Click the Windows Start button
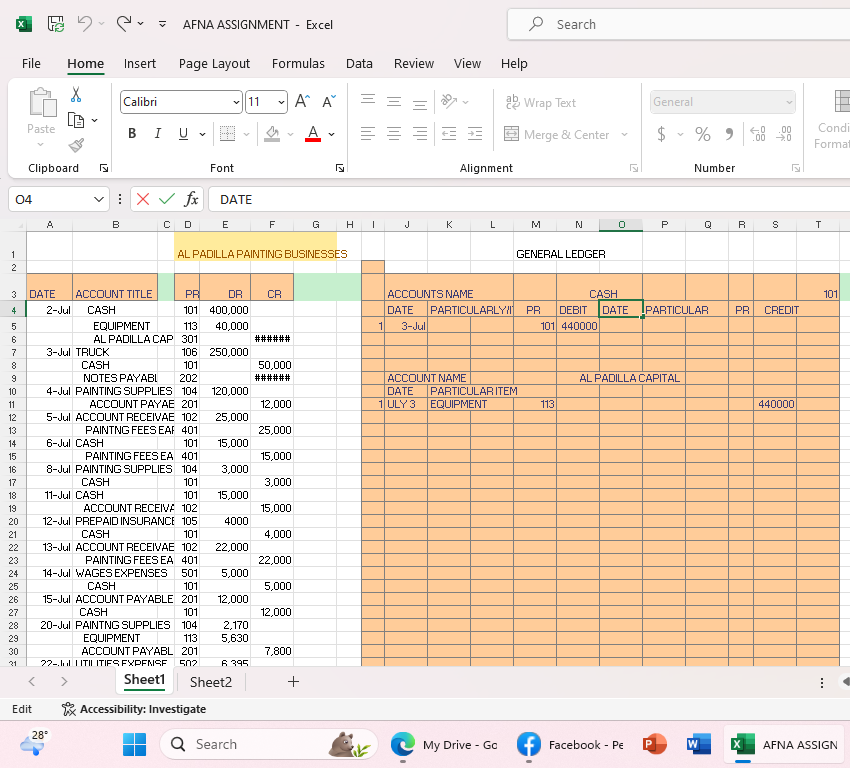This screenshot has height=768, width=850. click(134, 744)
